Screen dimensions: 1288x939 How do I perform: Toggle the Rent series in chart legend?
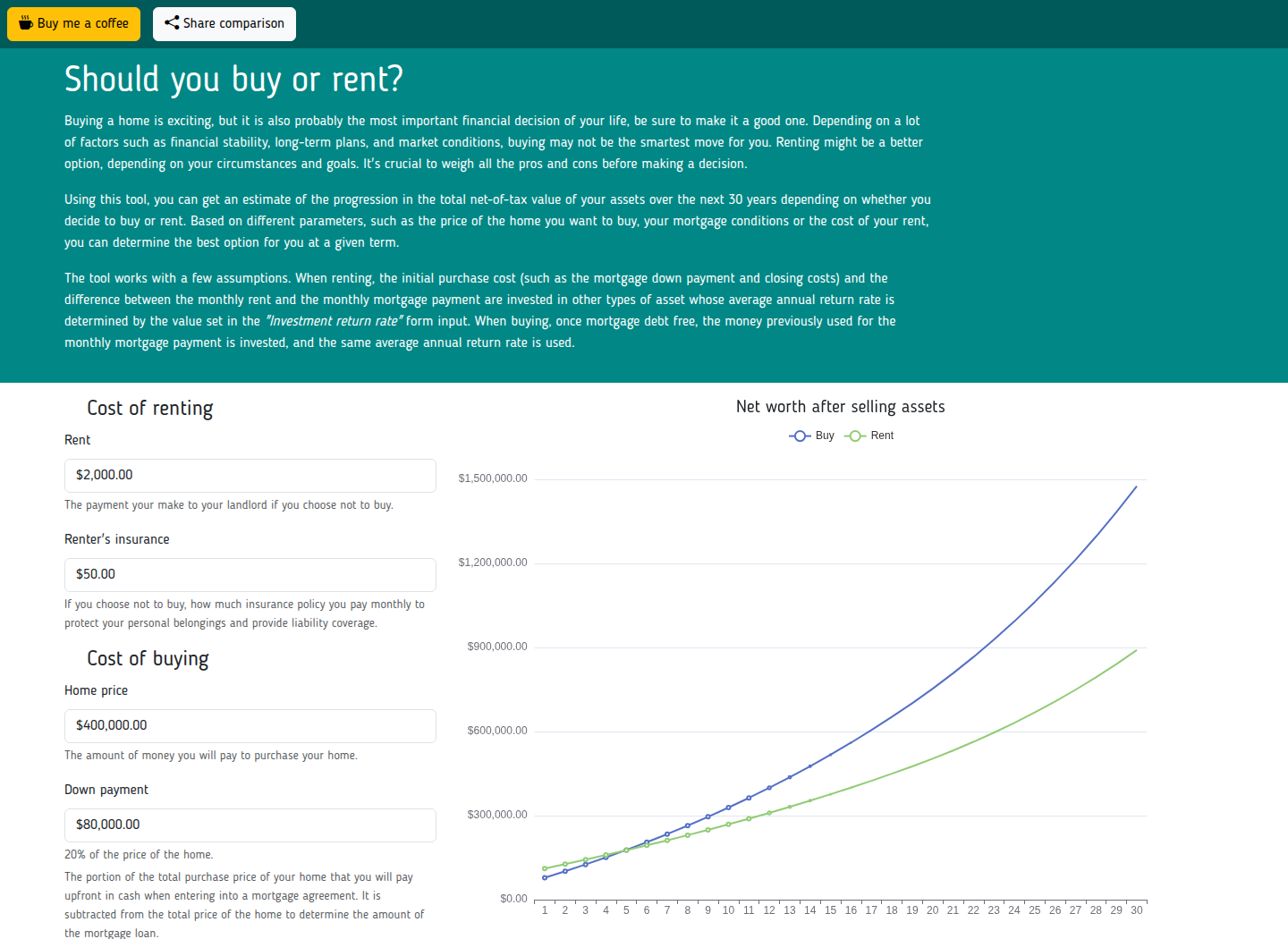(x=869, y=436)
